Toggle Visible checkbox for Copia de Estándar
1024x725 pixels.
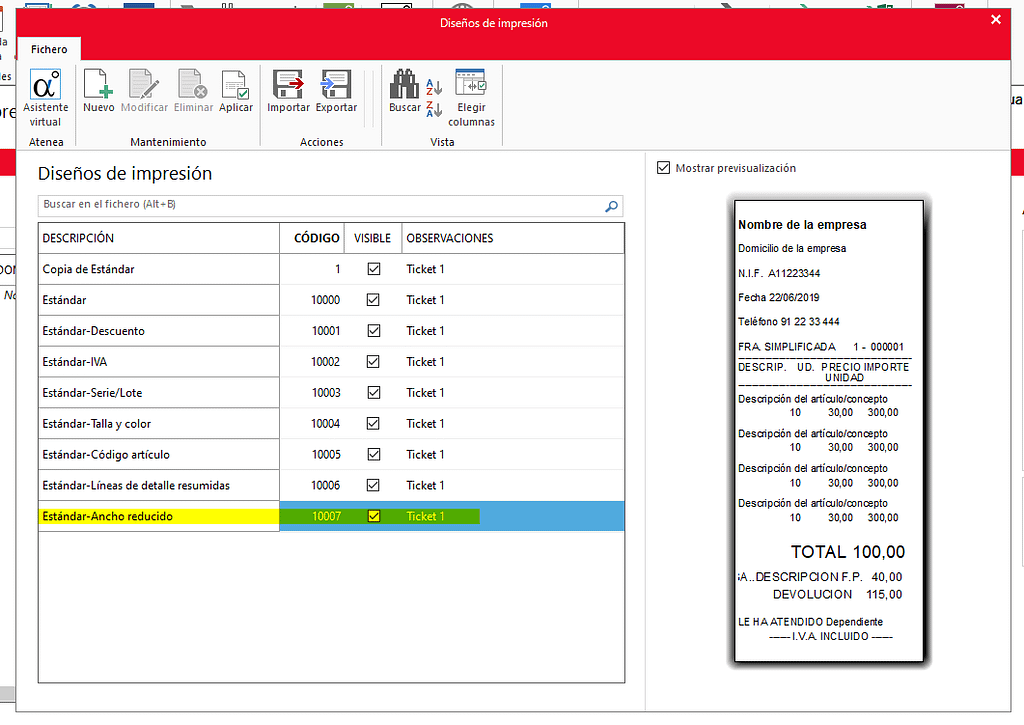tap(374, 269)
